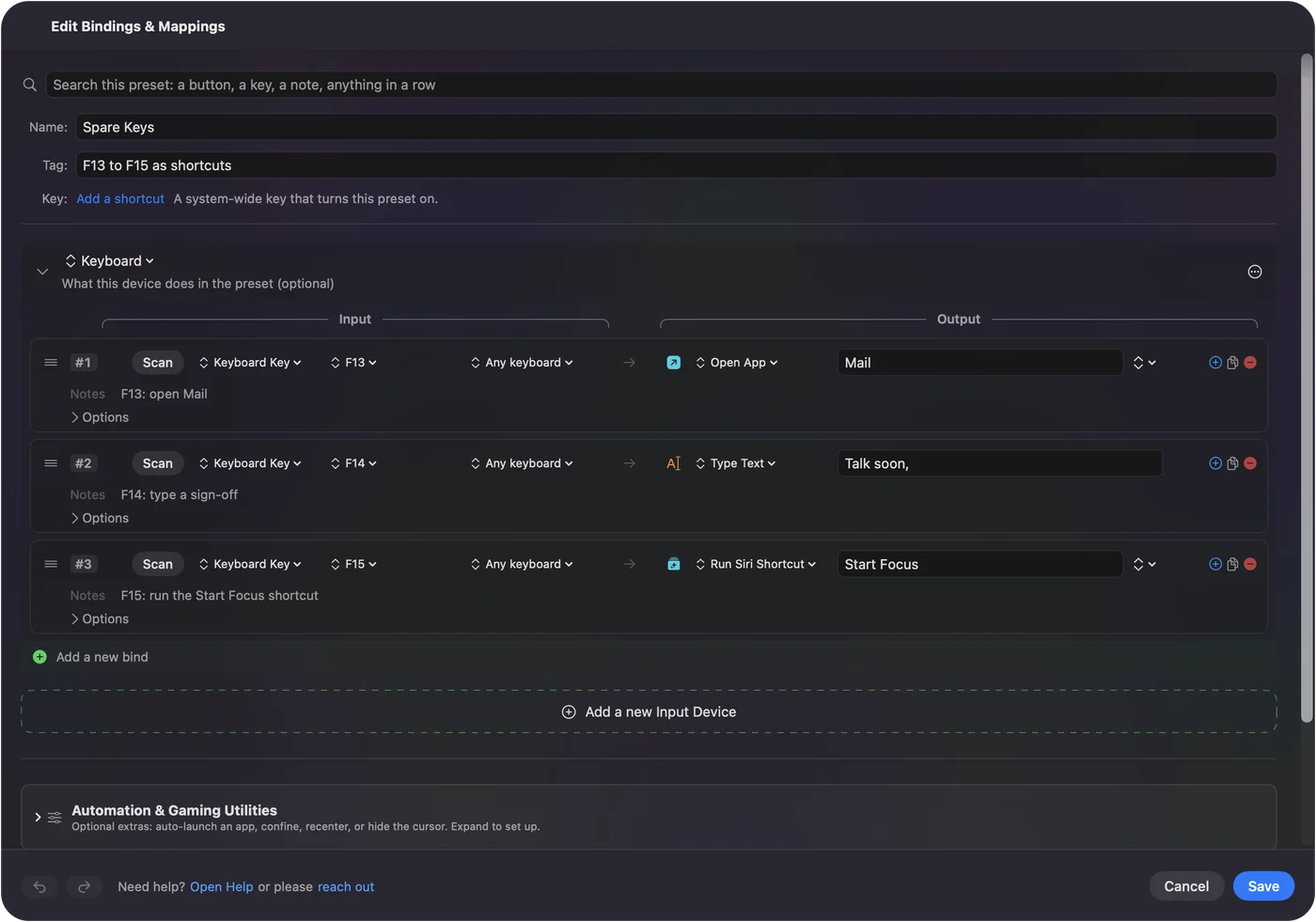The height and width of the screenshot is (922, 1316).
Task: Click the drag handle of bind #1
Action: pyautogui.click(x=51, y=363)
